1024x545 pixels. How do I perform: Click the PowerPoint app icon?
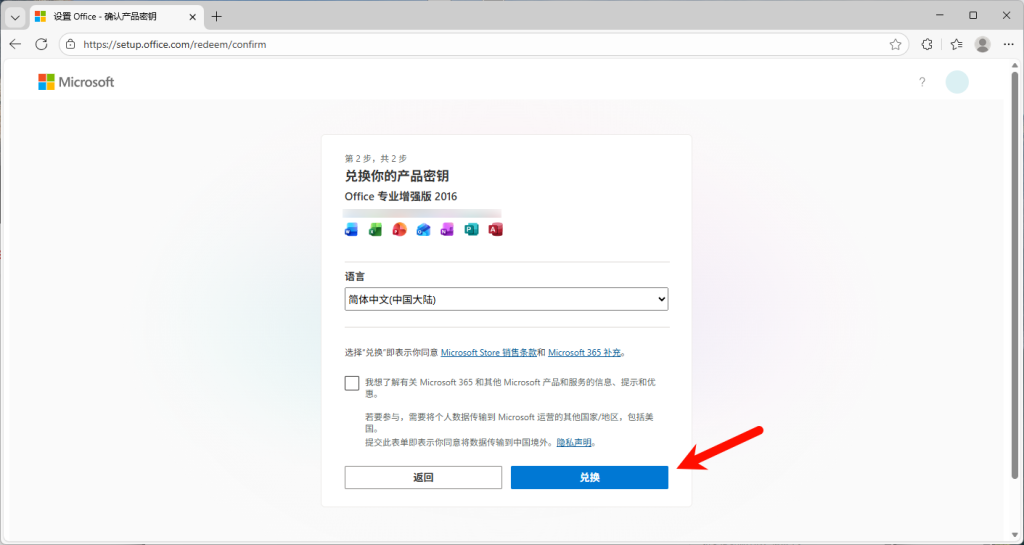point(400,229)
